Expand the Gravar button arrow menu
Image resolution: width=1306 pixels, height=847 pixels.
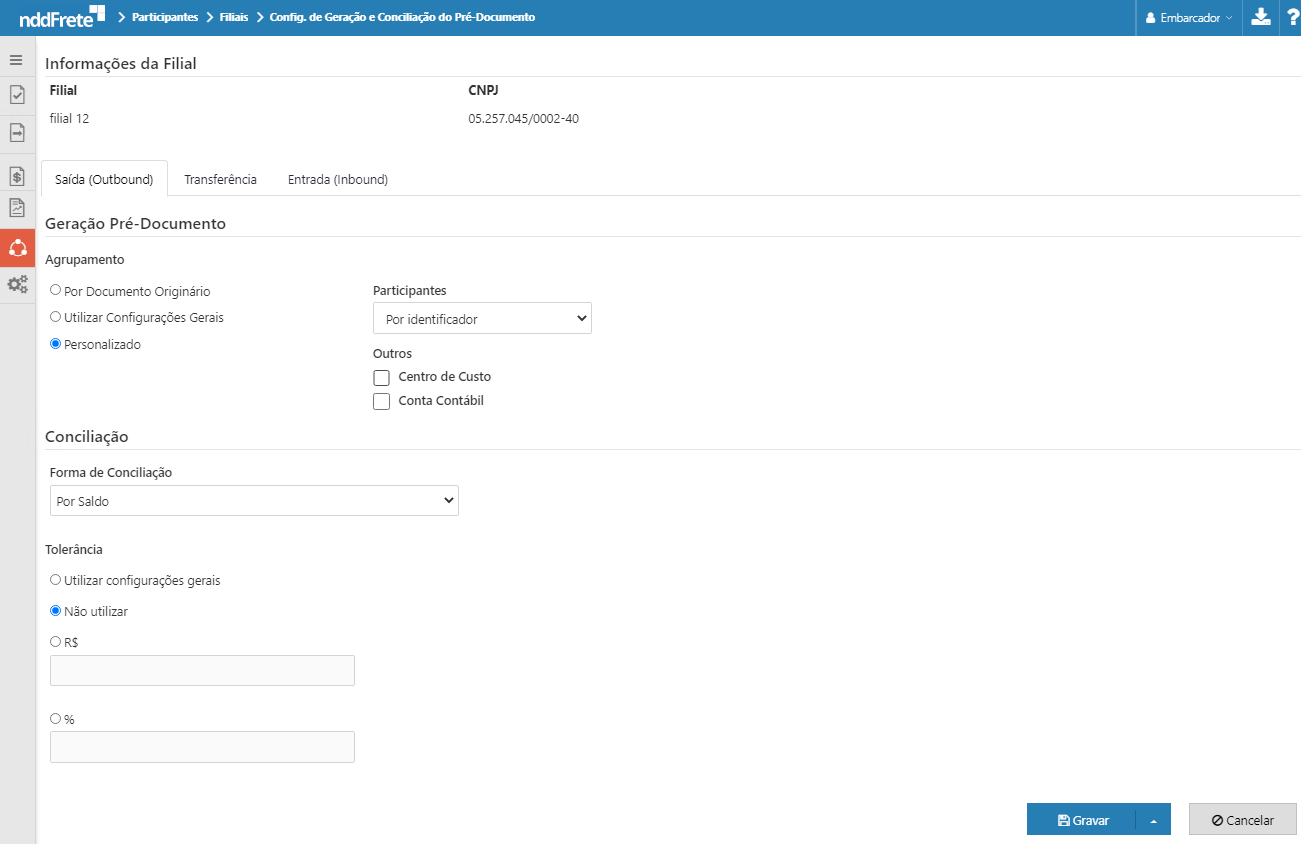1153,820
